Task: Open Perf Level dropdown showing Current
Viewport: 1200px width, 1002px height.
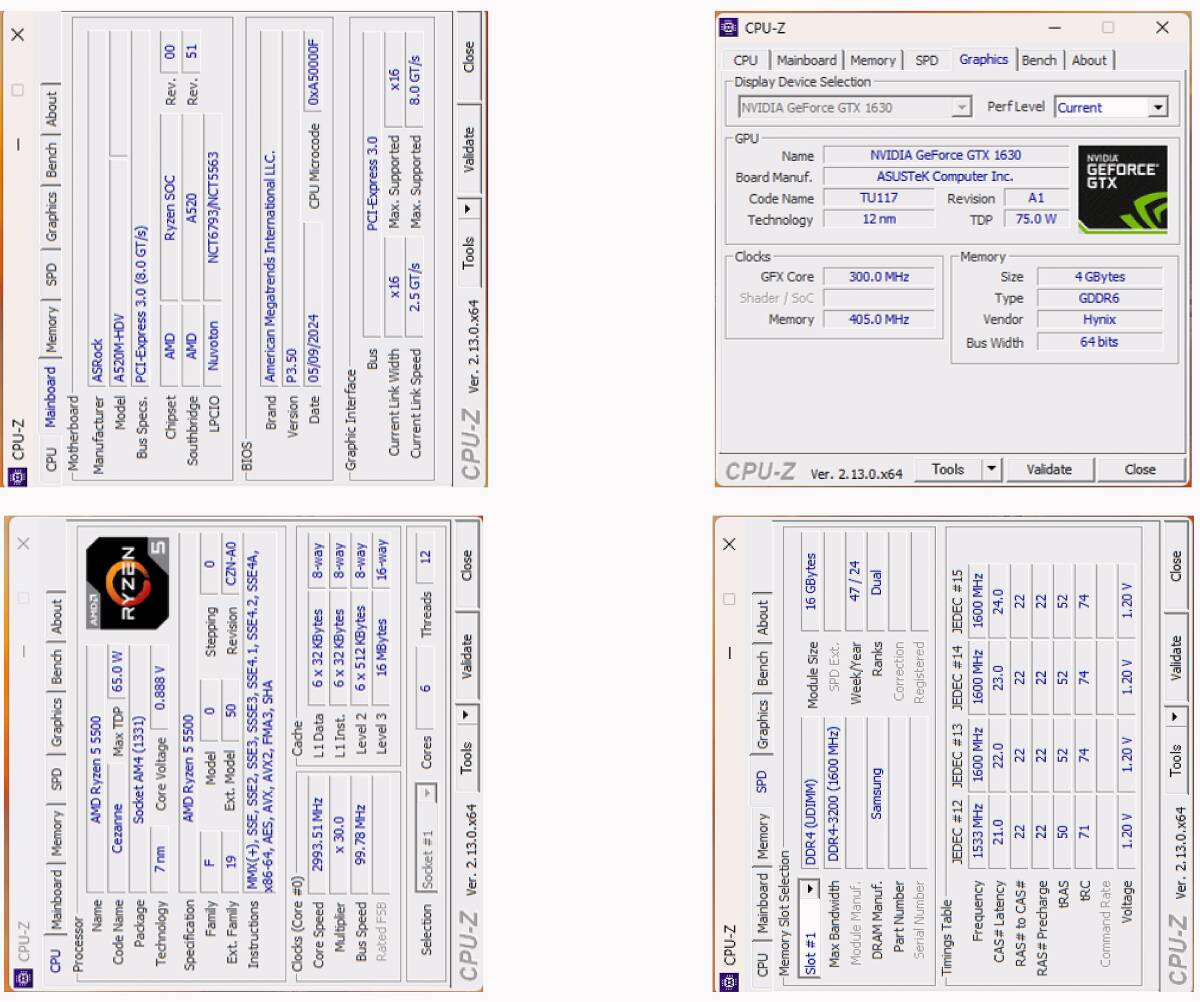Action: point(1111,107)
